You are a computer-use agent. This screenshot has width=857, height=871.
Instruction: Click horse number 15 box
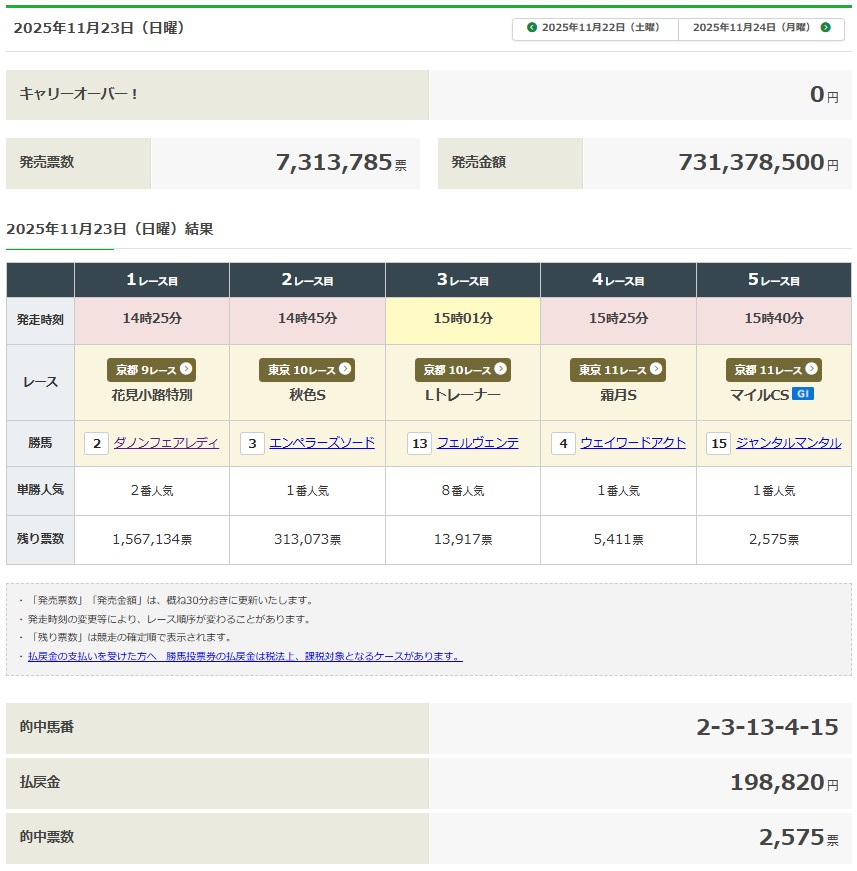pos(718,443)
